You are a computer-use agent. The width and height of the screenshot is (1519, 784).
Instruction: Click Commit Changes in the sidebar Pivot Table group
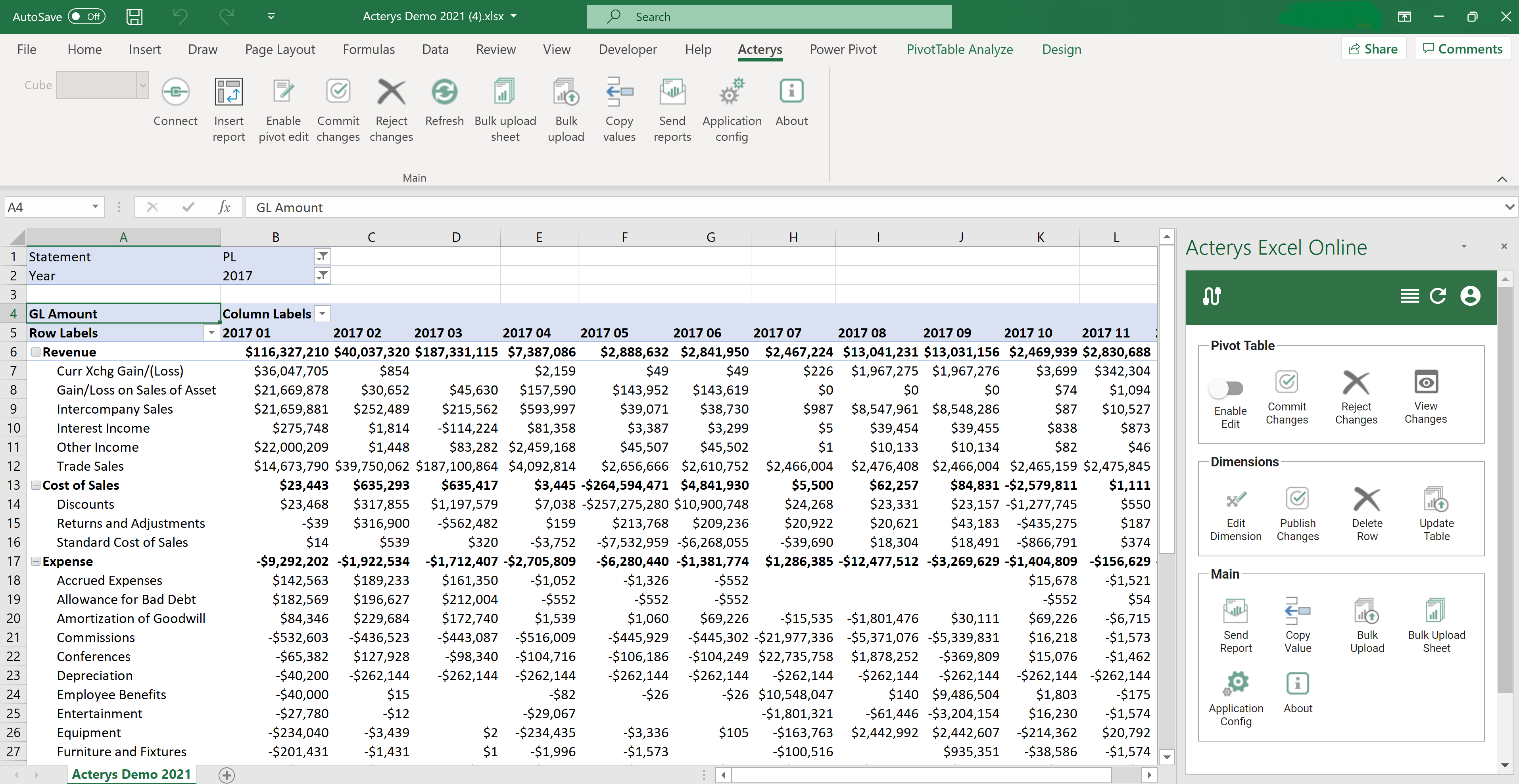point(1287,396)
